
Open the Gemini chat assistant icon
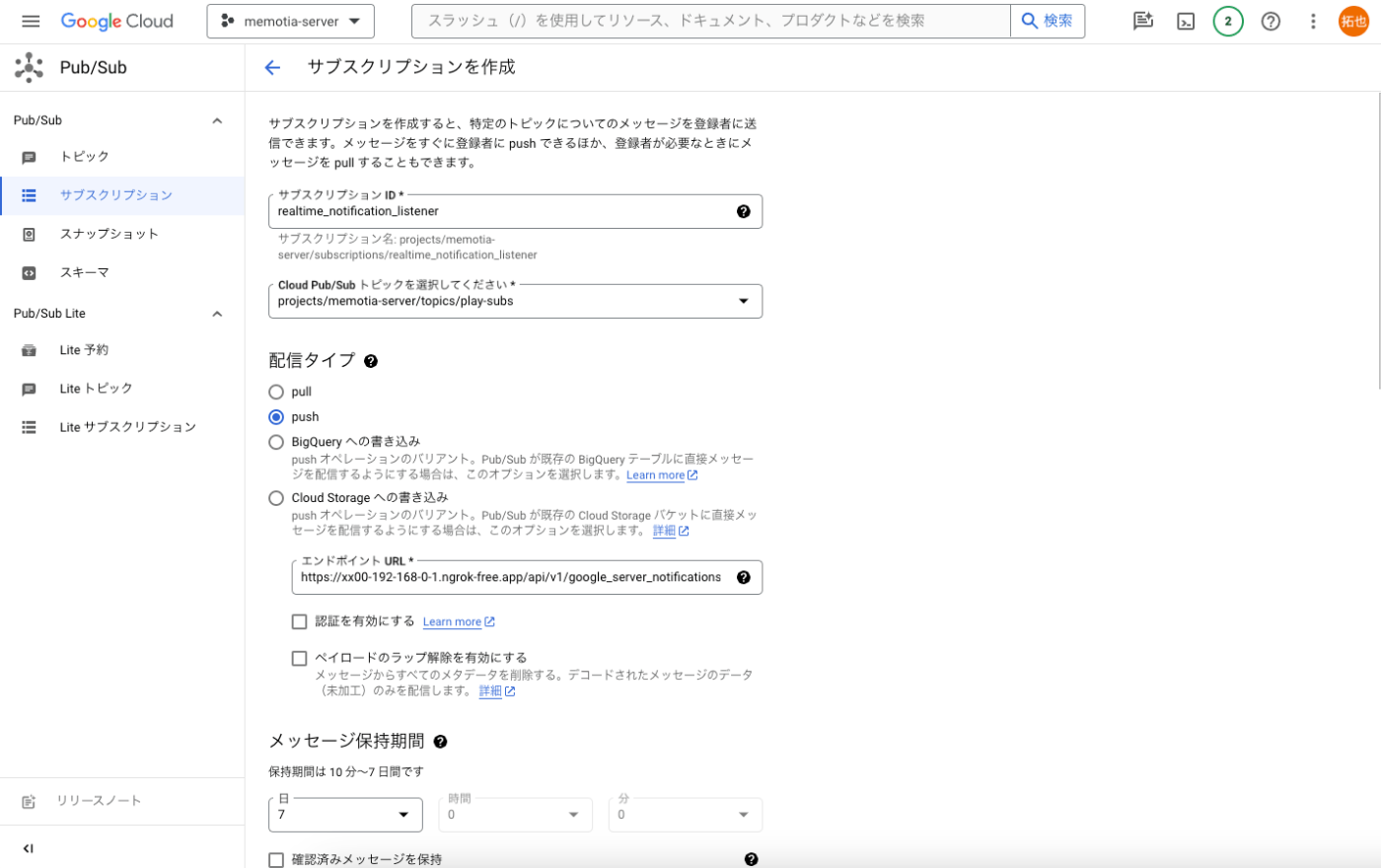(x=1143, y=21)
